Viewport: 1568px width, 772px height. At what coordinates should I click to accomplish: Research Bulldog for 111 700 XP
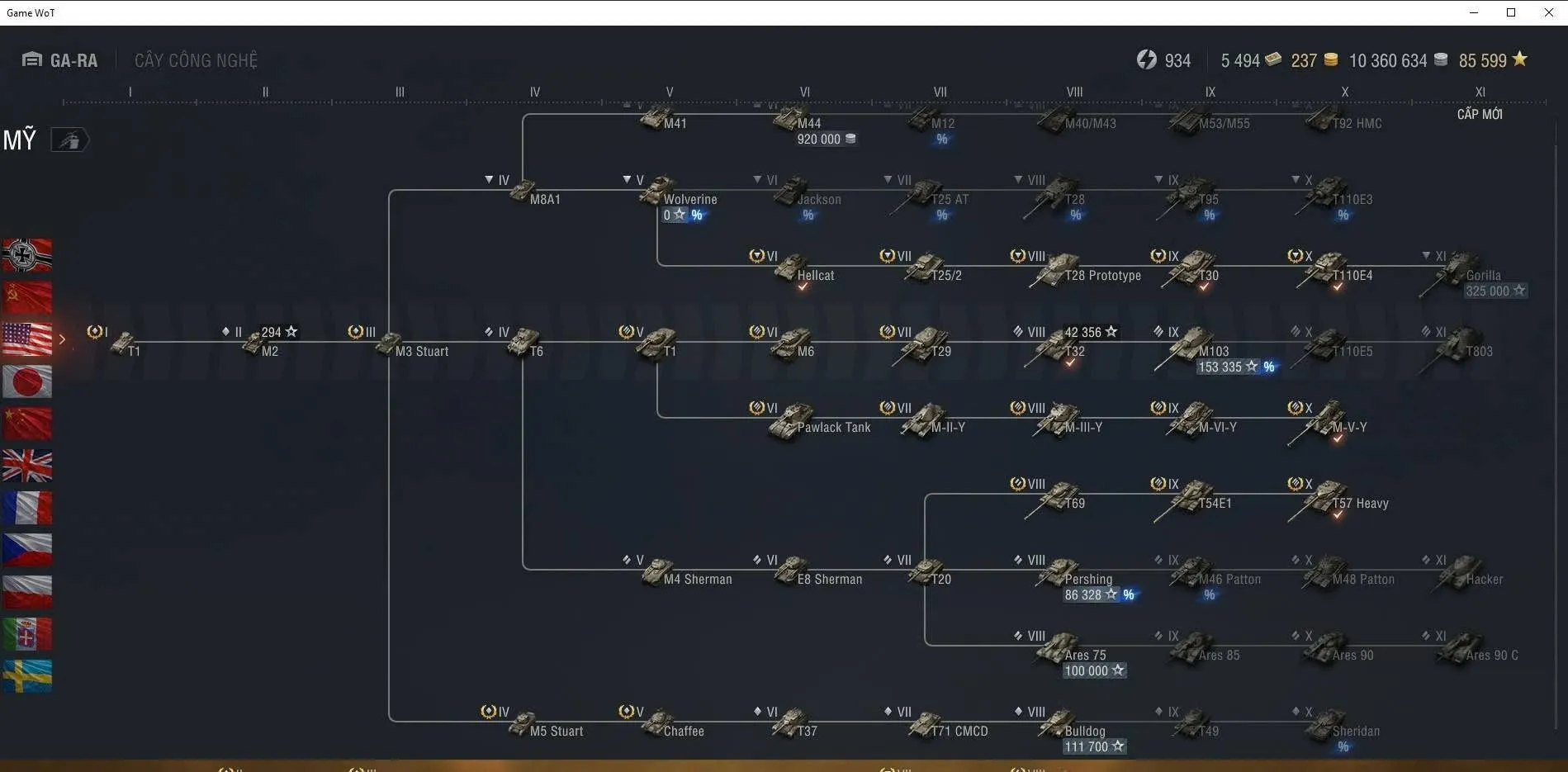point(1094,746)
